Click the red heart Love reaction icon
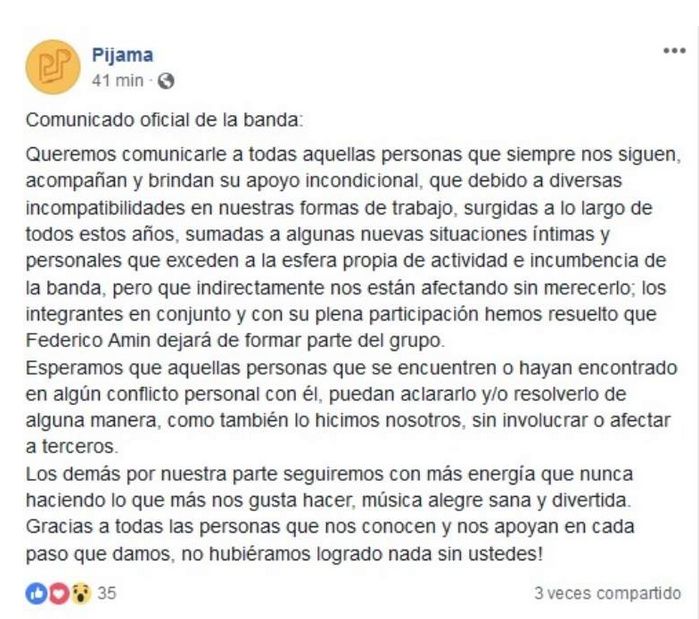The width and height of the screenshot is (699, 619). click(x=57, y=592)
